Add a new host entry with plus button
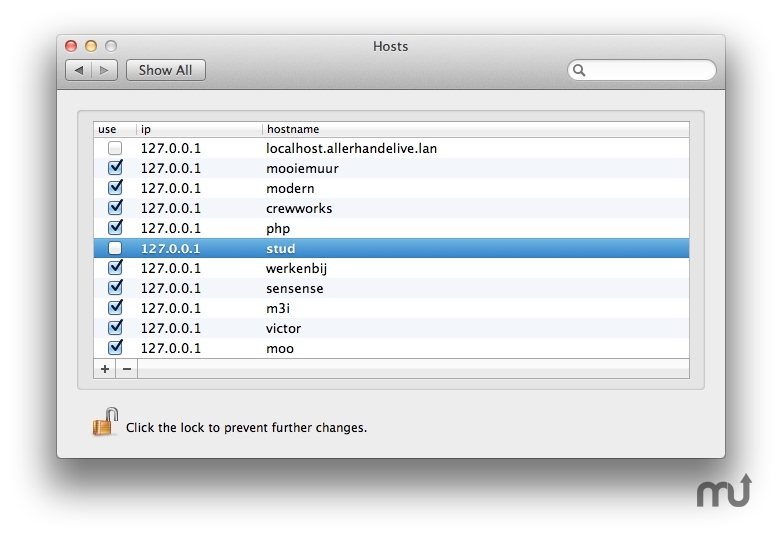This screenshot has height=537, width=782. (x=105, y=369)
